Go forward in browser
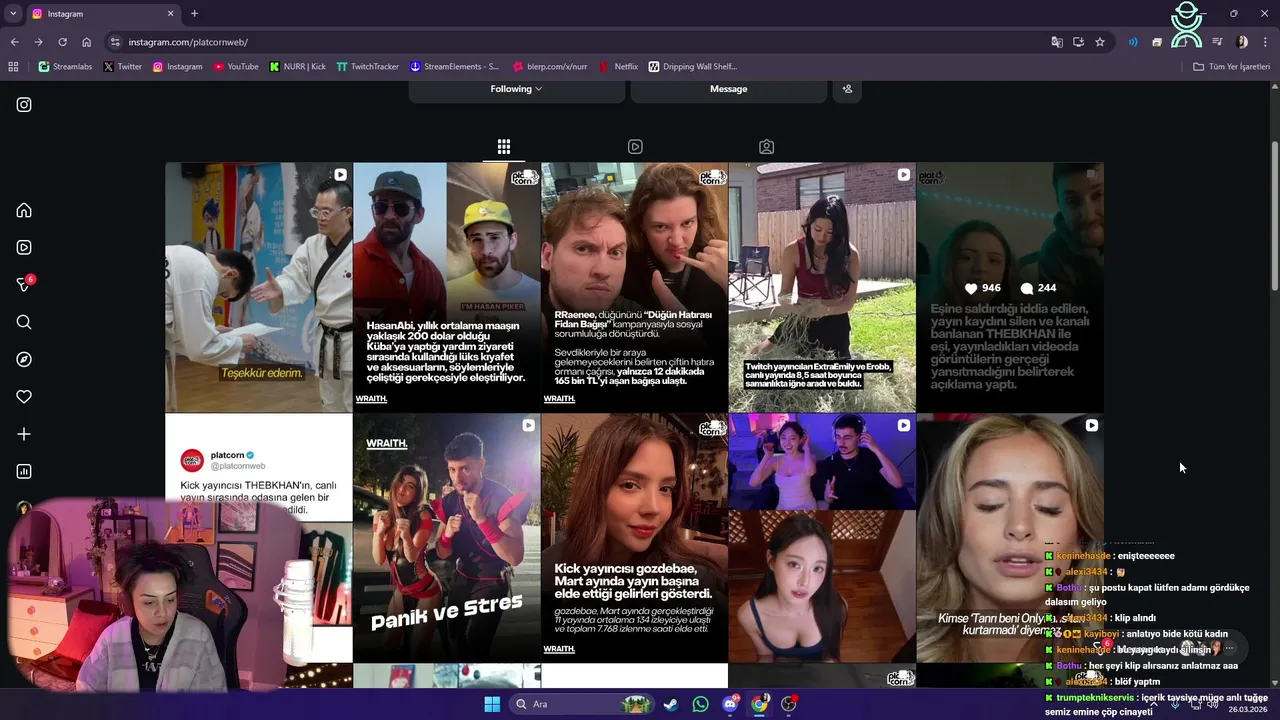This screenshot has width=1280, height=720. 38,42
